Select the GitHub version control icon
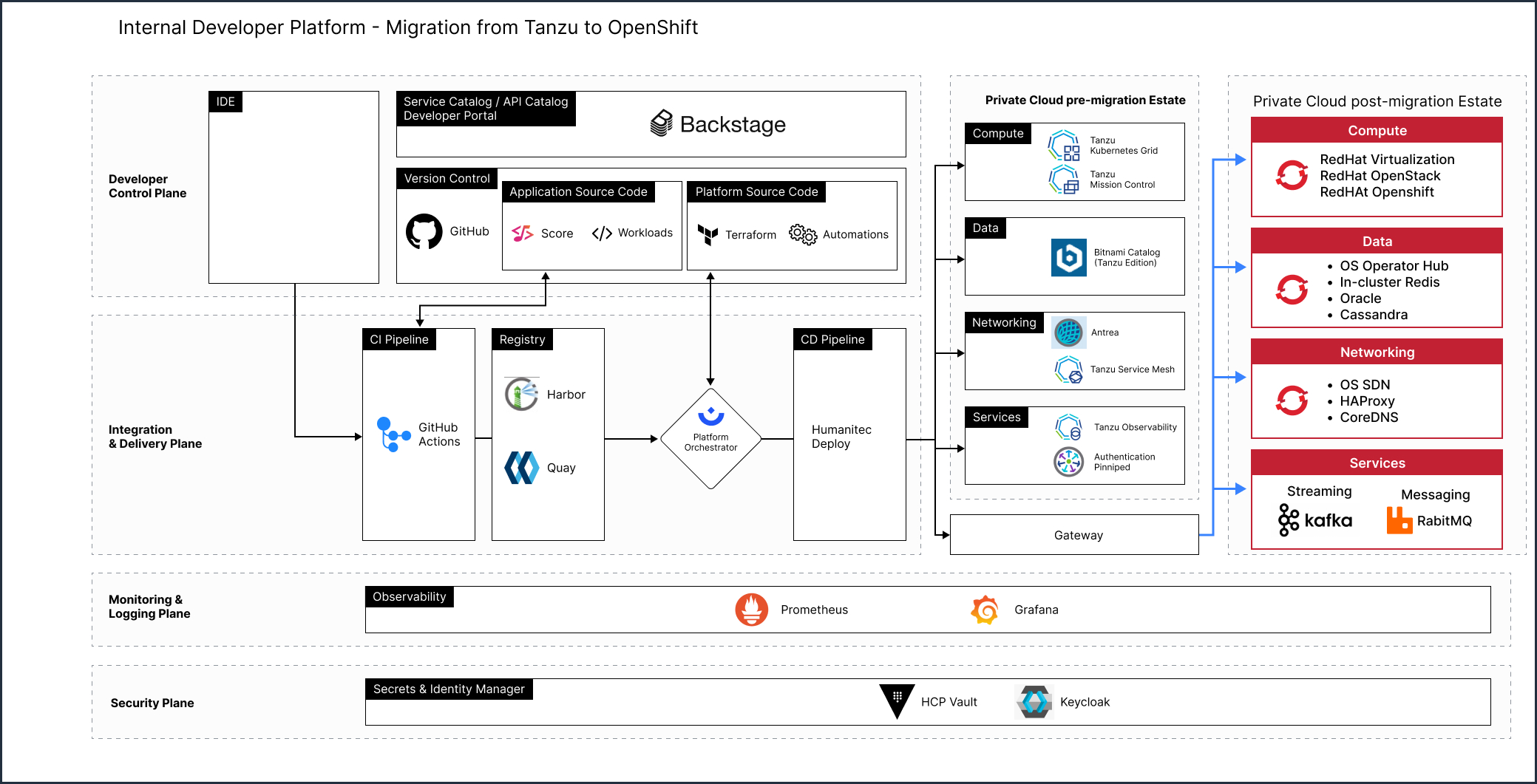 [x=426, y=231]
